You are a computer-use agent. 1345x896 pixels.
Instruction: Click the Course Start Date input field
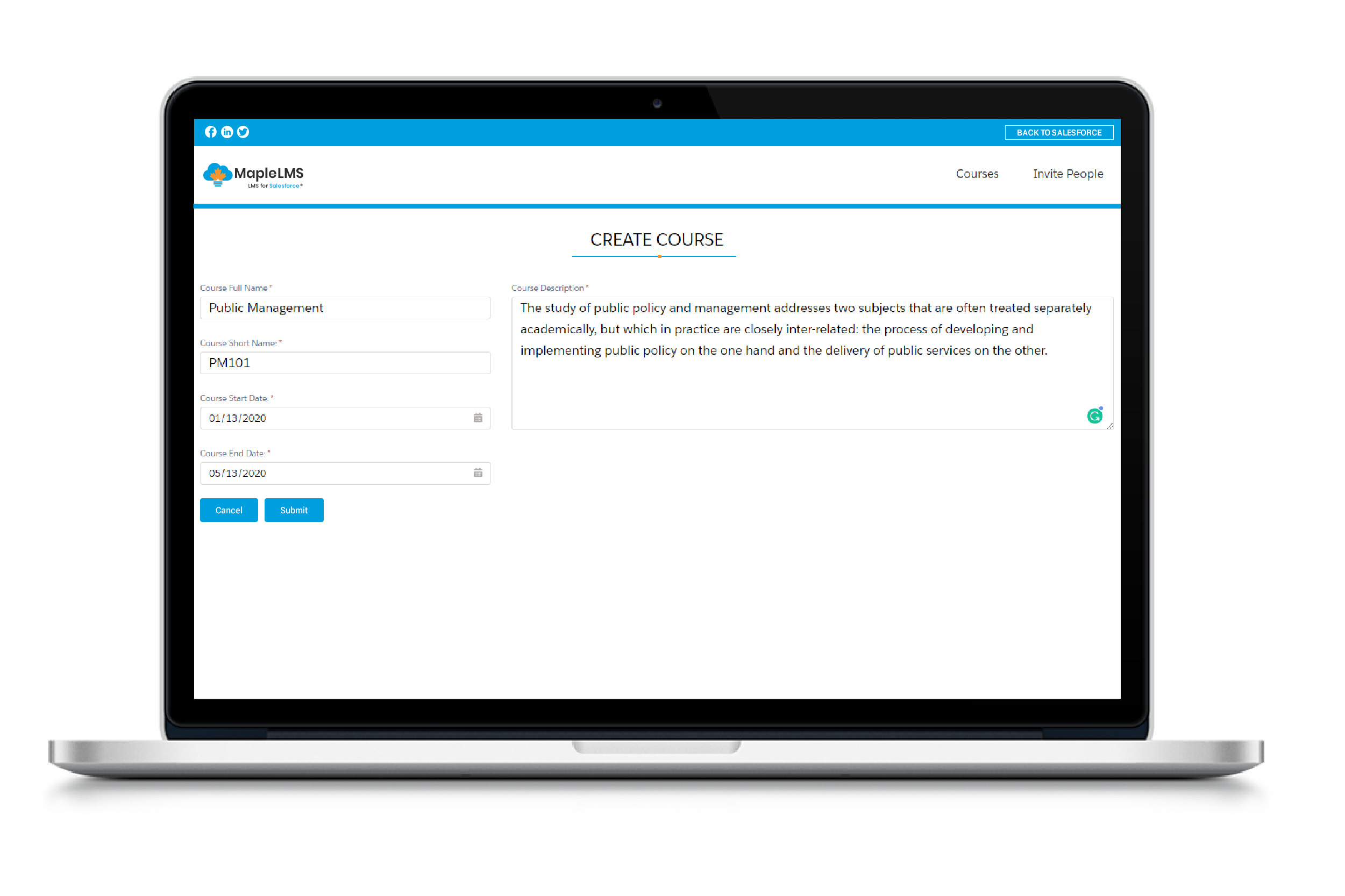click(343, 418)
